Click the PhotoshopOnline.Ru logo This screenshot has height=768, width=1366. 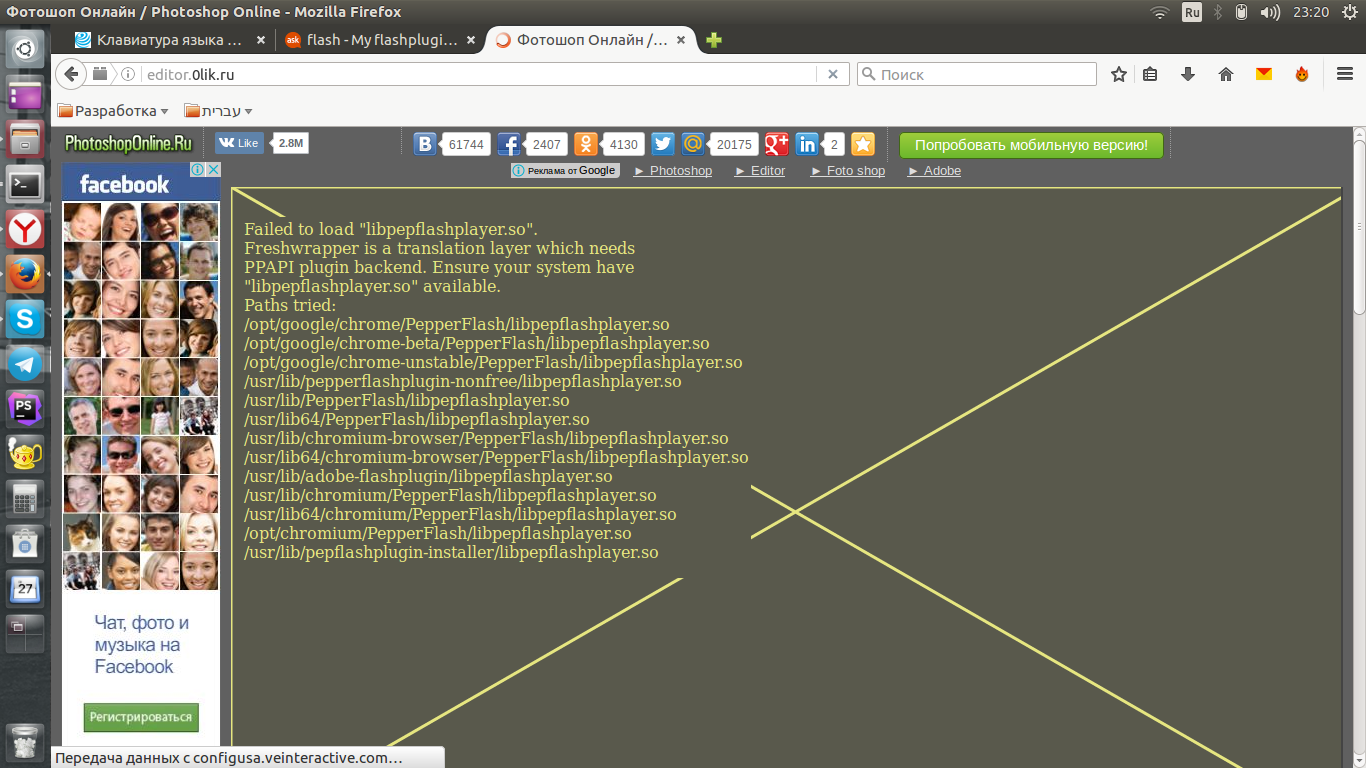128,143
